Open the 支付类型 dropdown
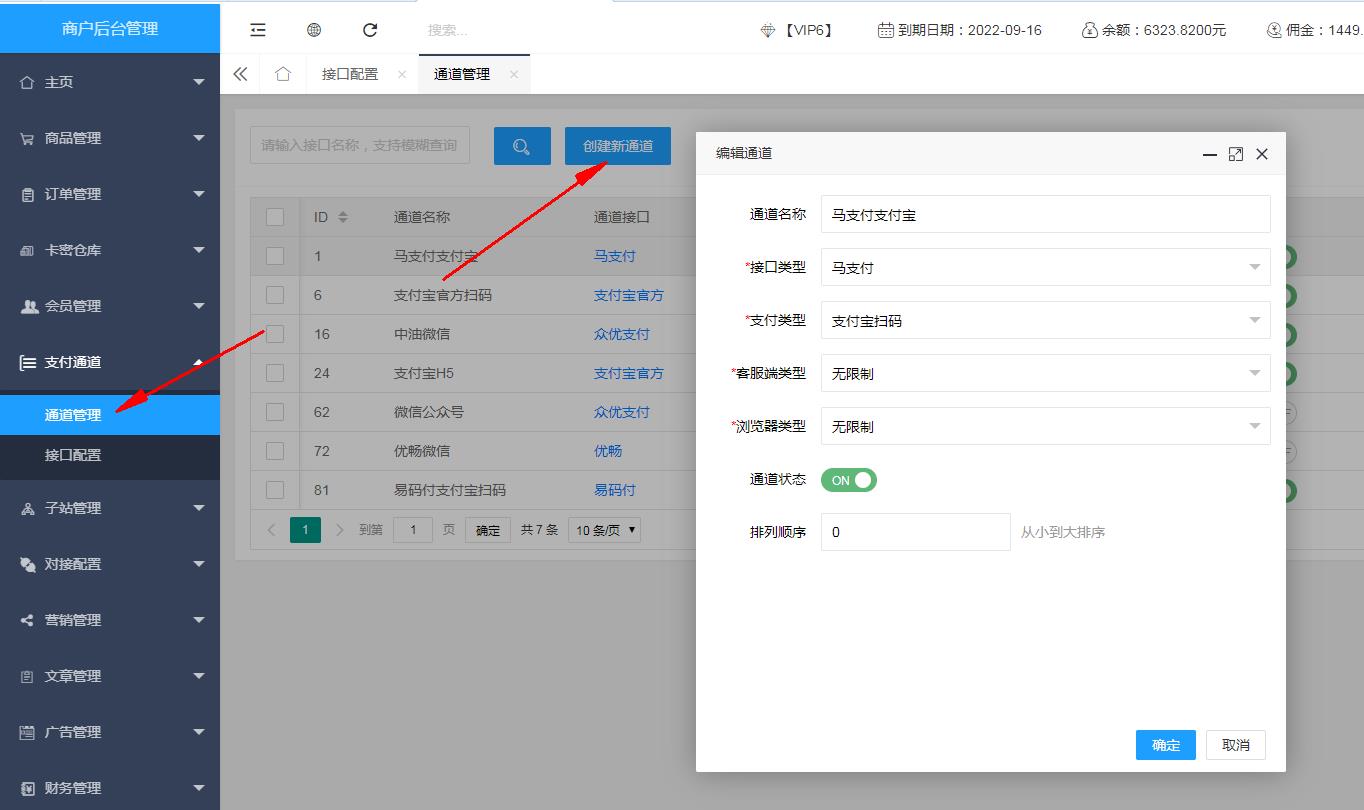The width and height of the screenshot is (1364, 810). pos(1045,320)
